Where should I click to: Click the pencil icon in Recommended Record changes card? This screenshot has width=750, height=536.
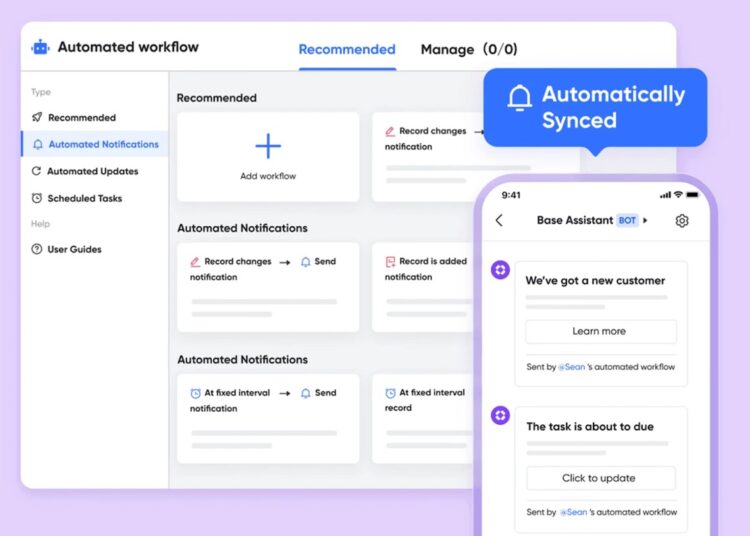pyautogui.click(x=390, y=131)
